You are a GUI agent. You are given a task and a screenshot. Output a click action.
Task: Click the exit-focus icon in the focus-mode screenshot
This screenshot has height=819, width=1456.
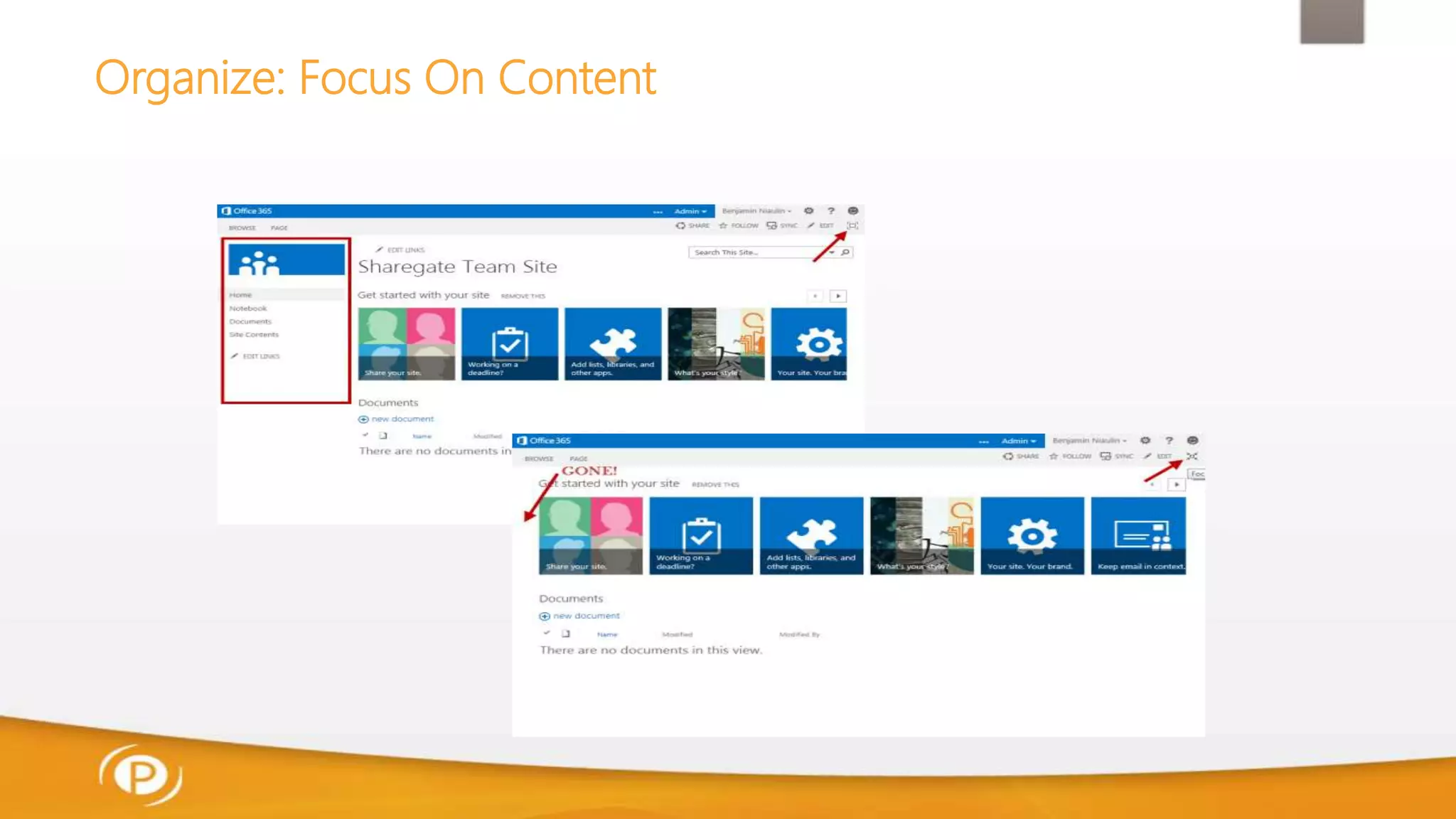1192,456
